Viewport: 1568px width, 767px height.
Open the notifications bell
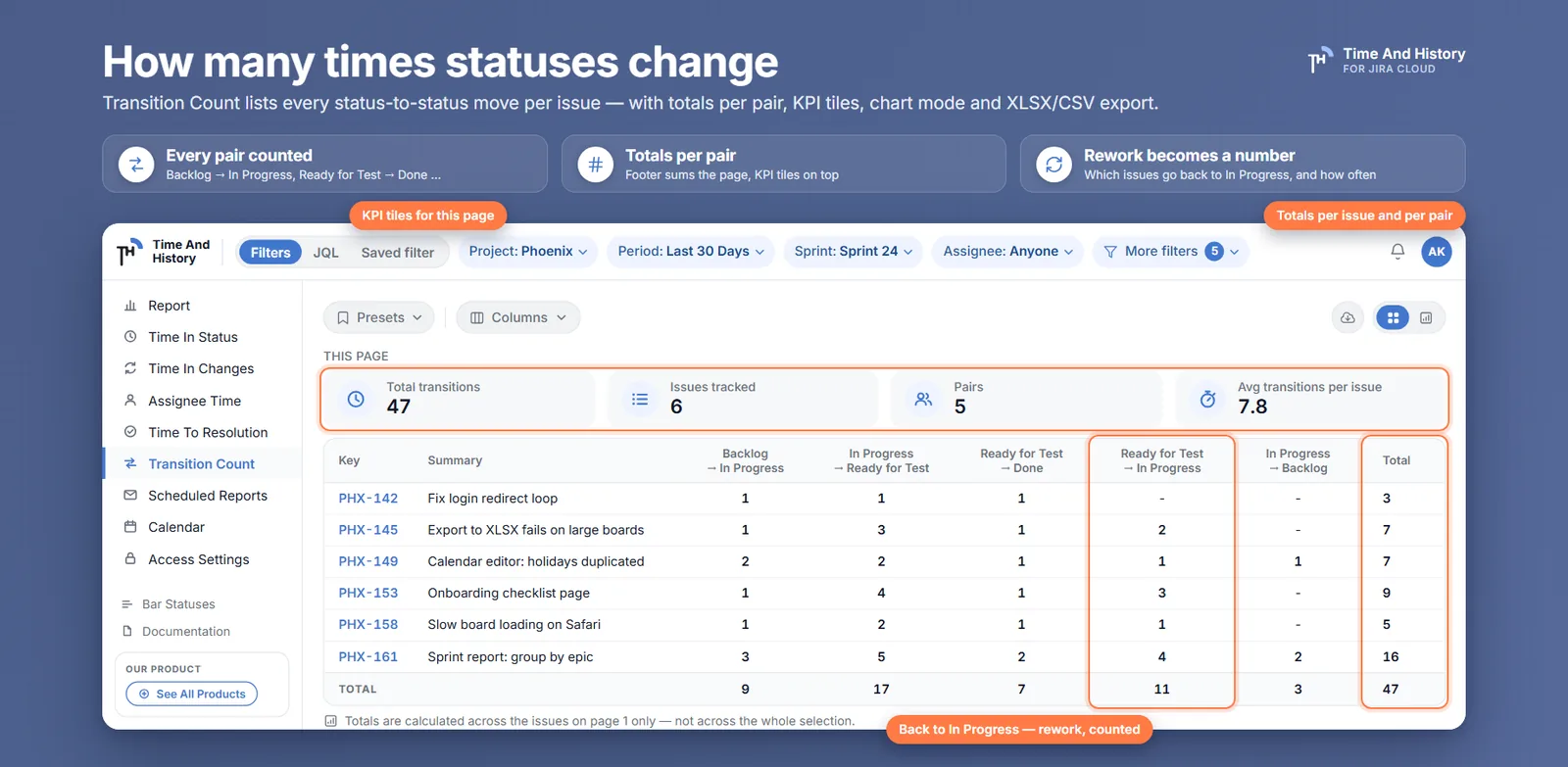[x=1397, y=252]
